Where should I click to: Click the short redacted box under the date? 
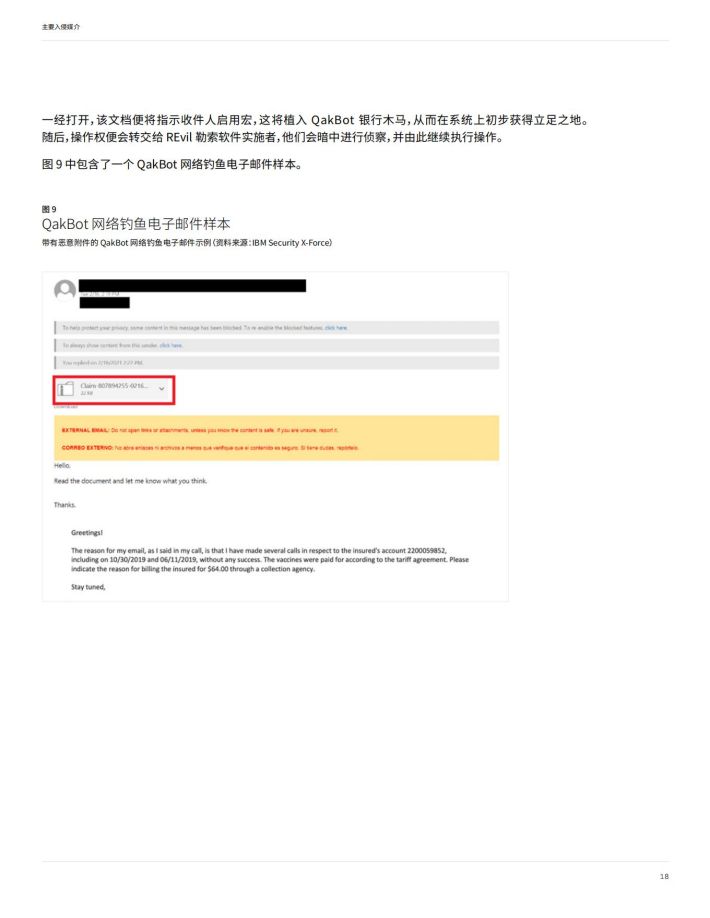pos(105,303)
